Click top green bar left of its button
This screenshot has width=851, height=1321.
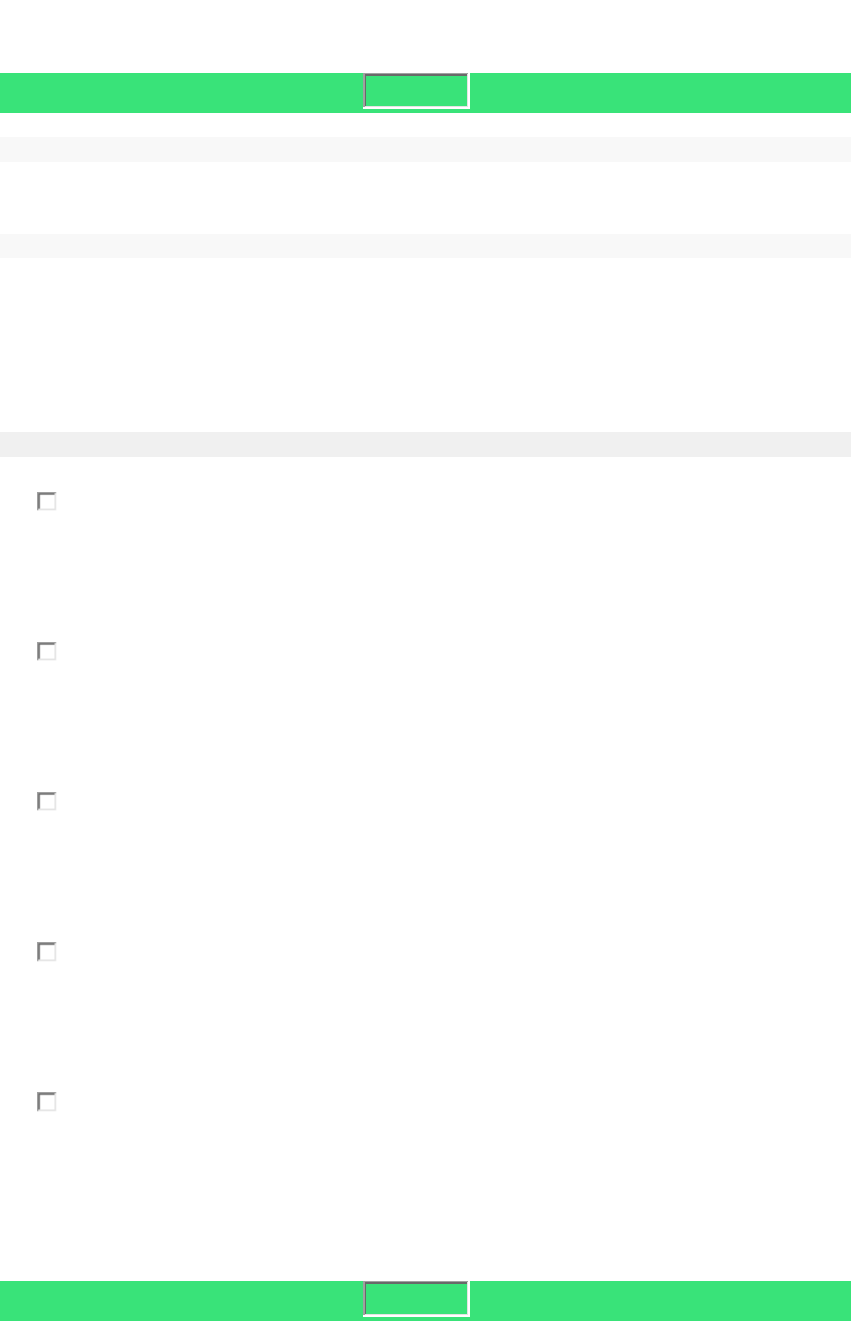click(x=180, y=92)
